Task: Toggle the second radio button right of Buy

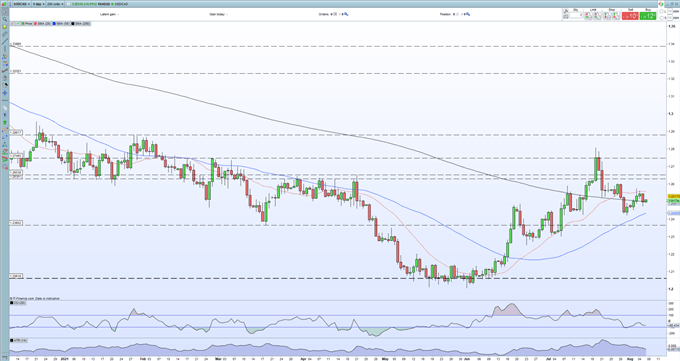Action: [662, 18]
